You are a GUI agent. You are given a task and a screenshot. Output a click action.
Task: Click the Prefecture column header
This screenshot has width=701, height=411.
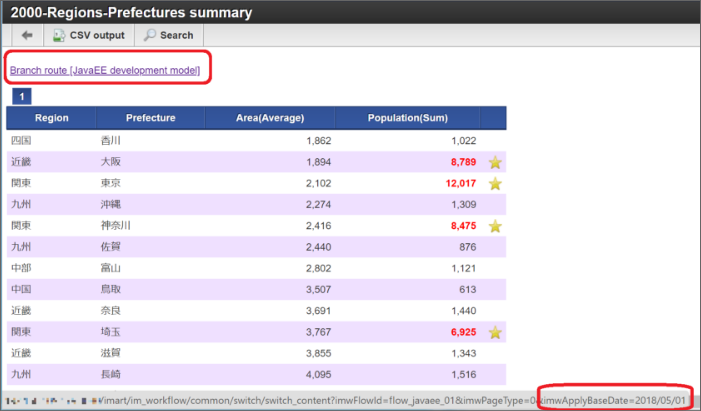(x=151, y=118)
